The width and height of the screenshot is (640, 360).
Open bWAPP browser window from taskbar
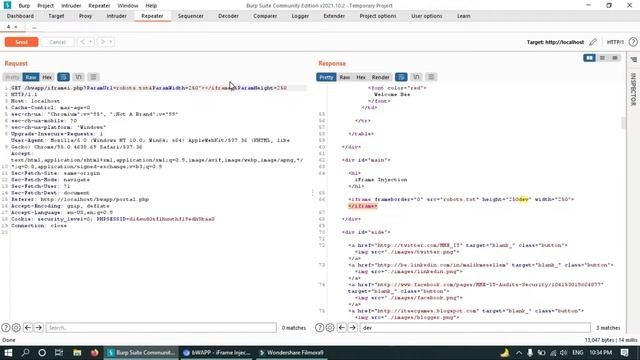[217, 353]
